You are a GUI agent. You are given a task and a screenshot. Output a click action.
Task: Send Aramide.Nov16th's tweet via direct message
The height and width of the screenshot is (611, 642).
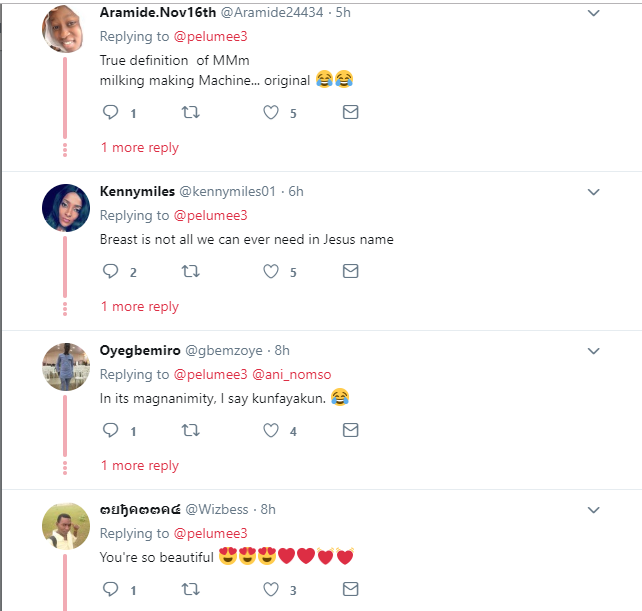pos(350,113)
